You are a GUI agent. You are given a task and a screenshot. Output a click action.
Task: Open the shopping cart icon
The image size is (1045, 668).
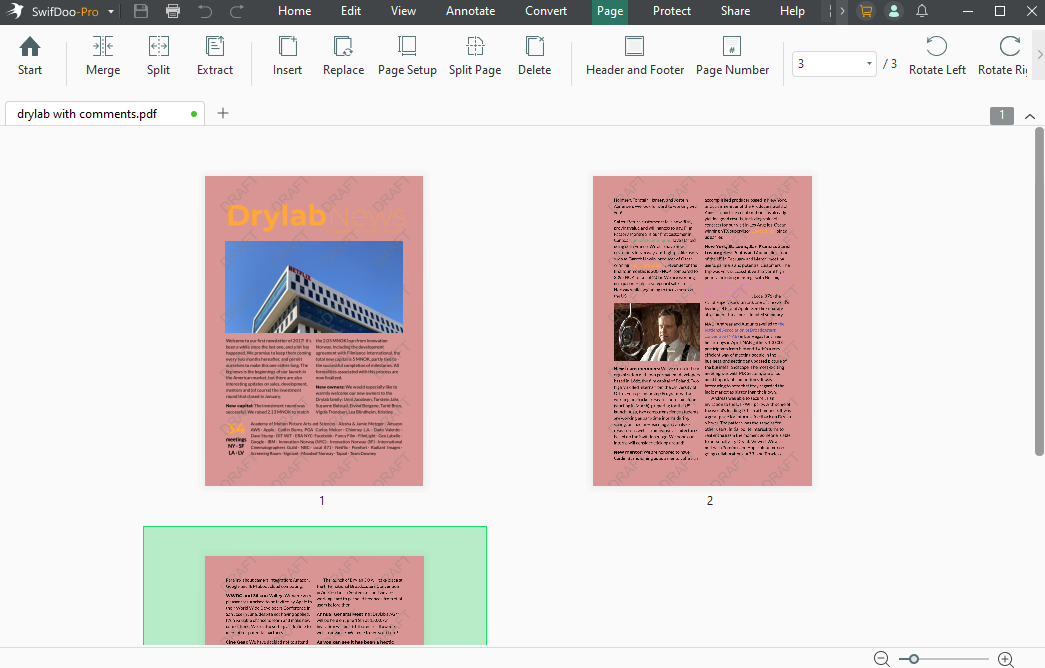(x=866, y=11)
